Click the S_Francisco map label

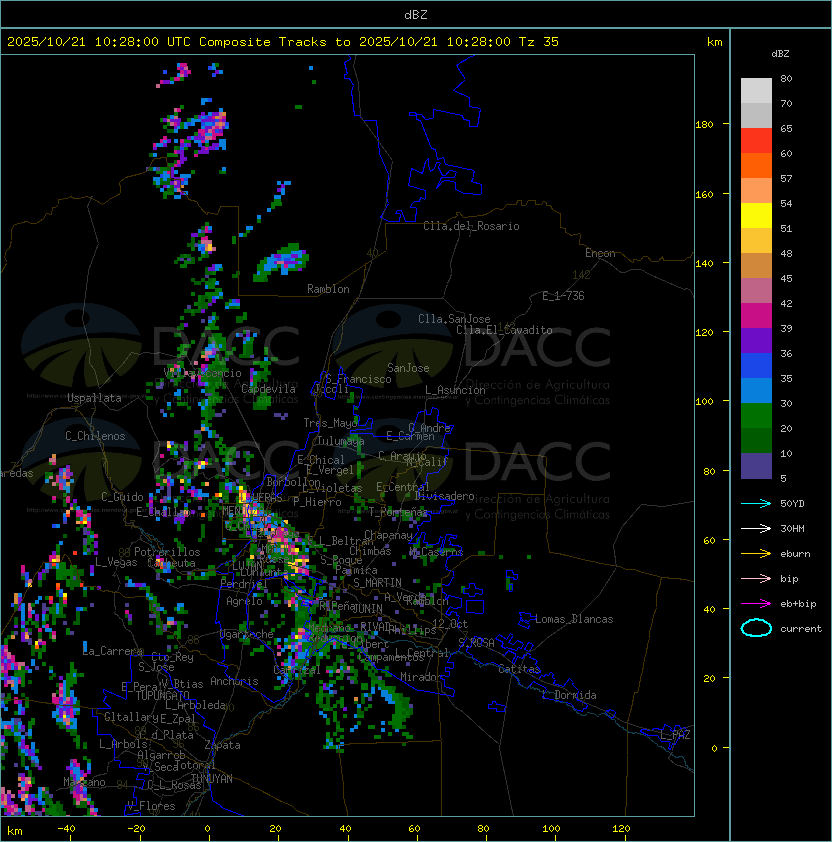[x=358, y=379]
